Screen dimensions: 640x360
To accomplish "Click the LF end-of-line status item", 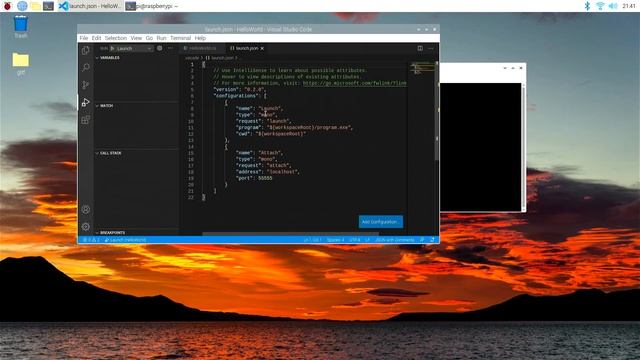I will pos(367,240).
